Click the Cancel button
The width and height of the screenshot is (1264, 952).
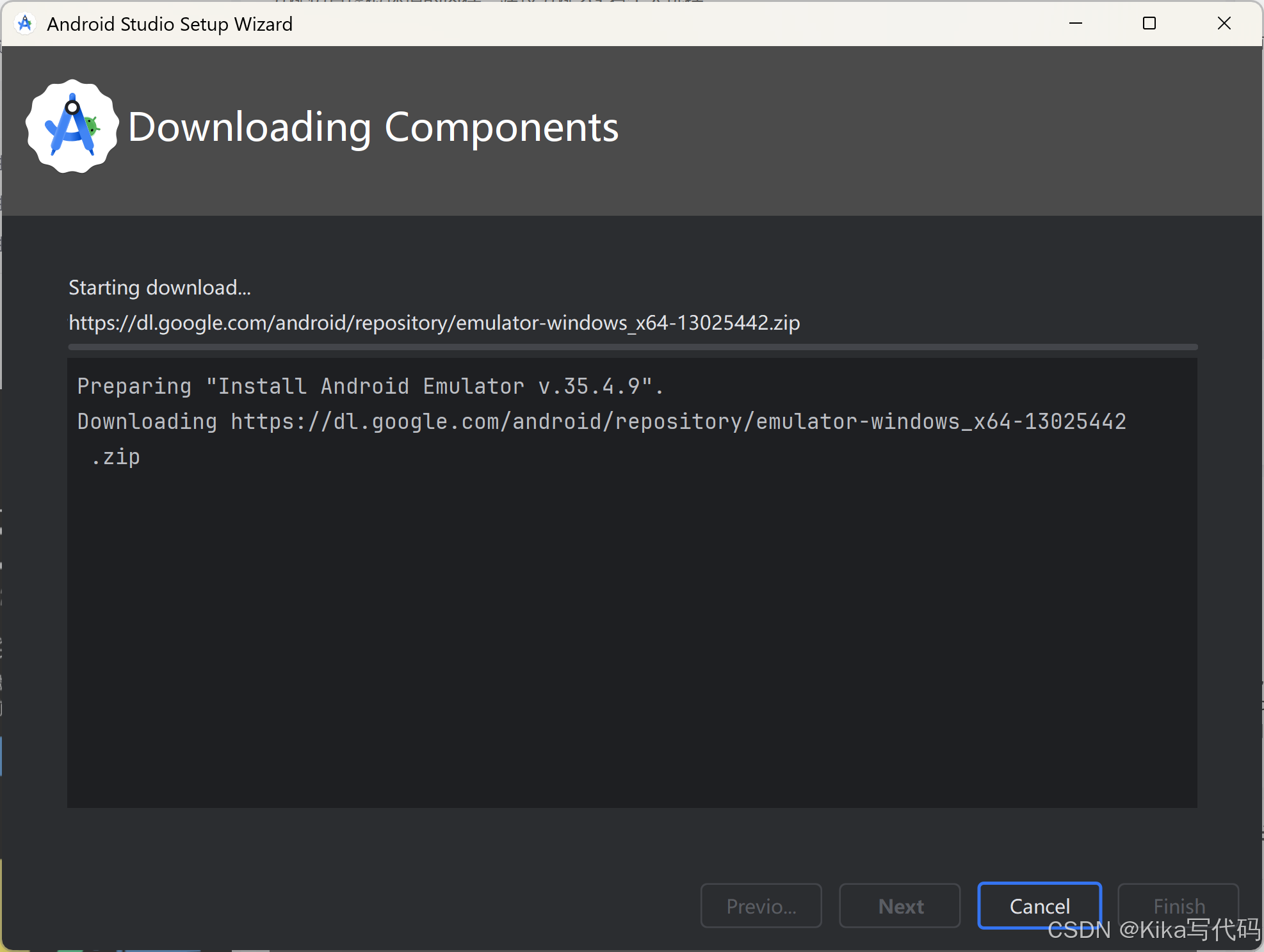click(x=1039, y=905)
